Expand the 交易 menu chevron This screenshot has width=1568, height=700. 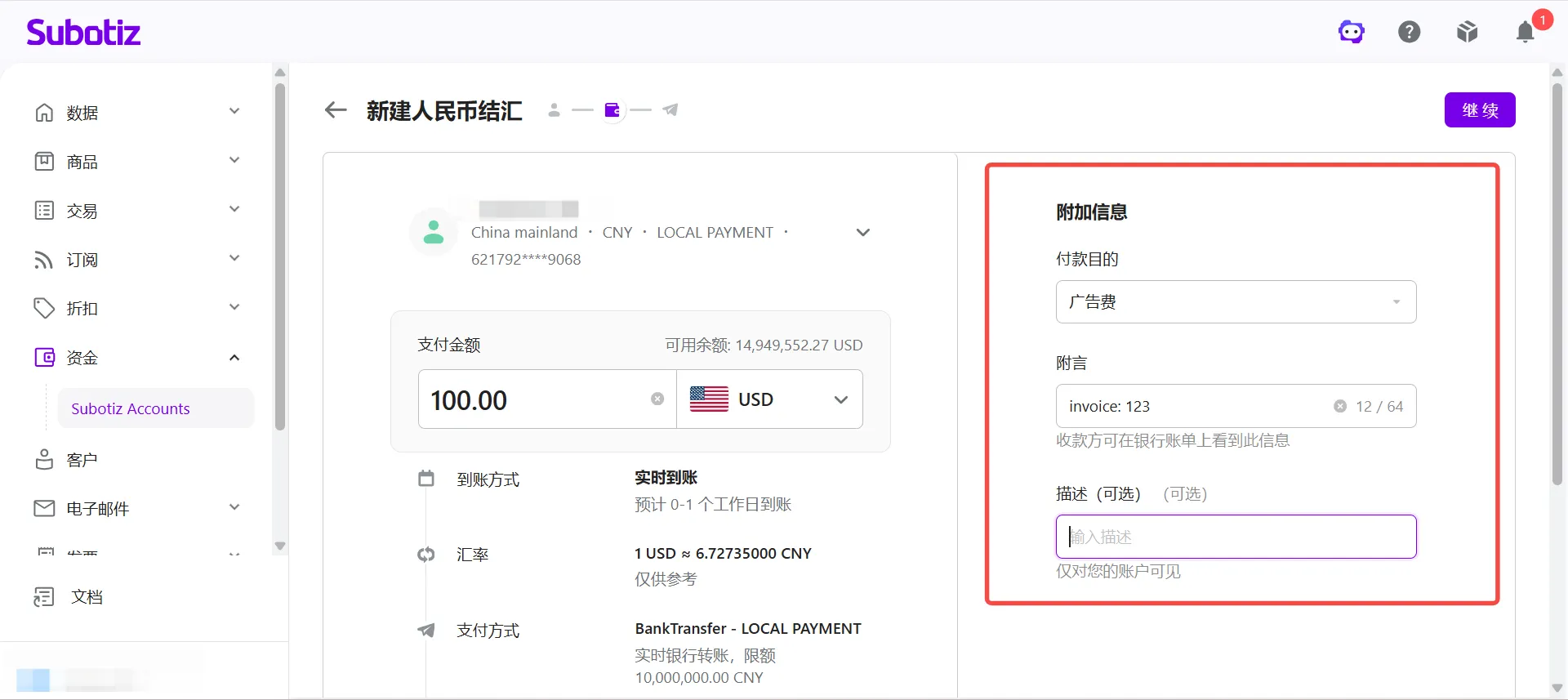(x=234, y=209)
